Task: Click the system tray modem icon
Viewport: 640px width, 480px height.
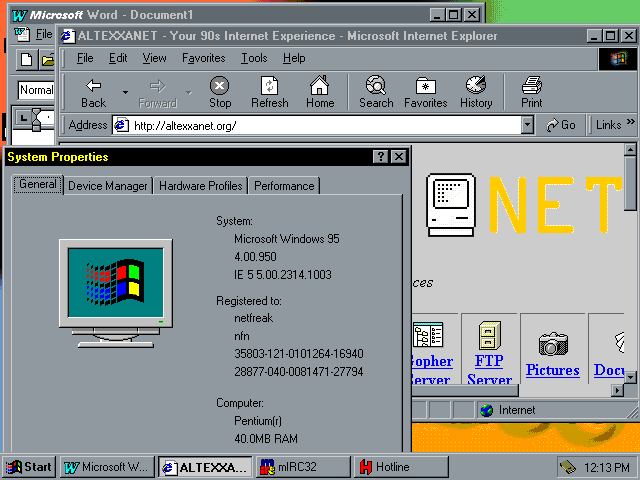Action: click(568, 467)
